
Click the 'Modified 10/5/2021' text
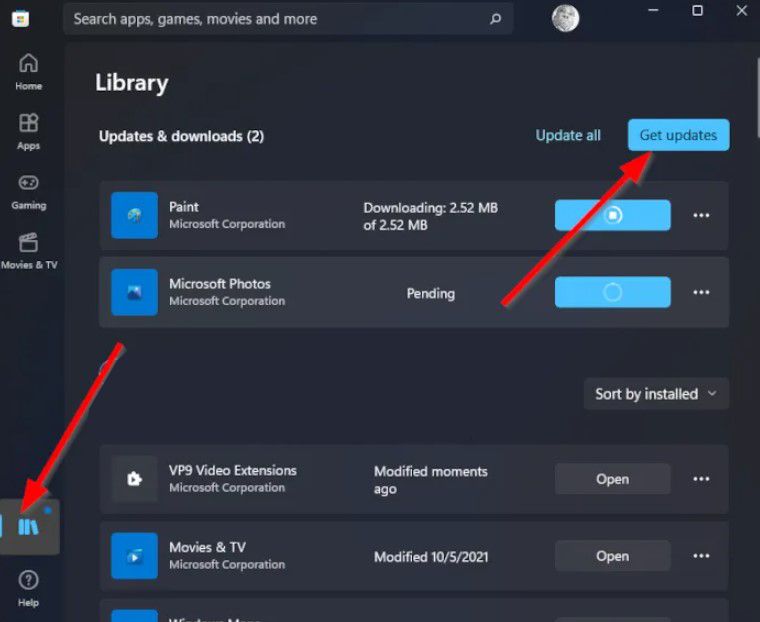tap(431, 557)
